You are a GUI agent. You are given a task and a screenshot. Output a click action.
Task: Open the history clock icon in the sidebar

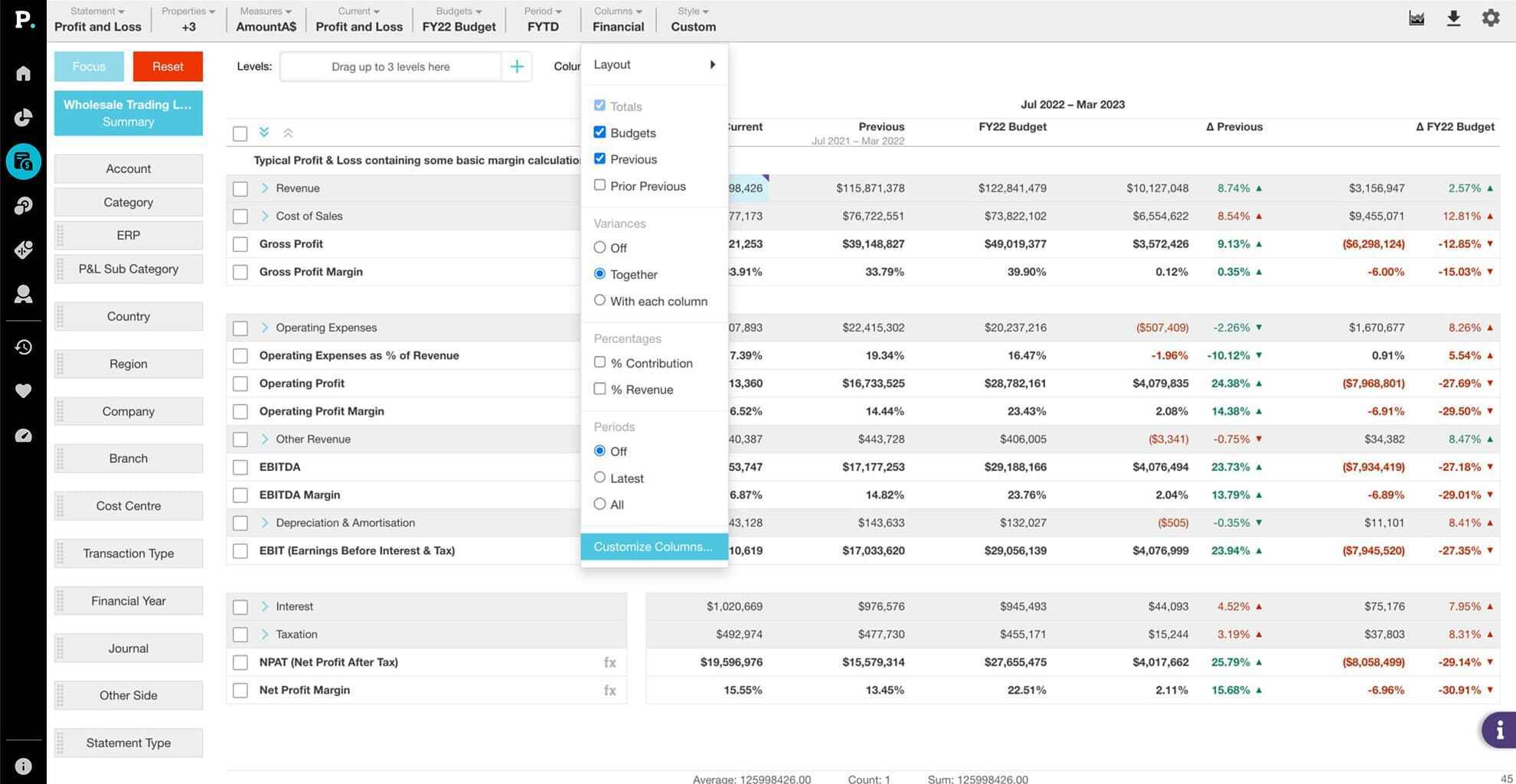(23, 347)
